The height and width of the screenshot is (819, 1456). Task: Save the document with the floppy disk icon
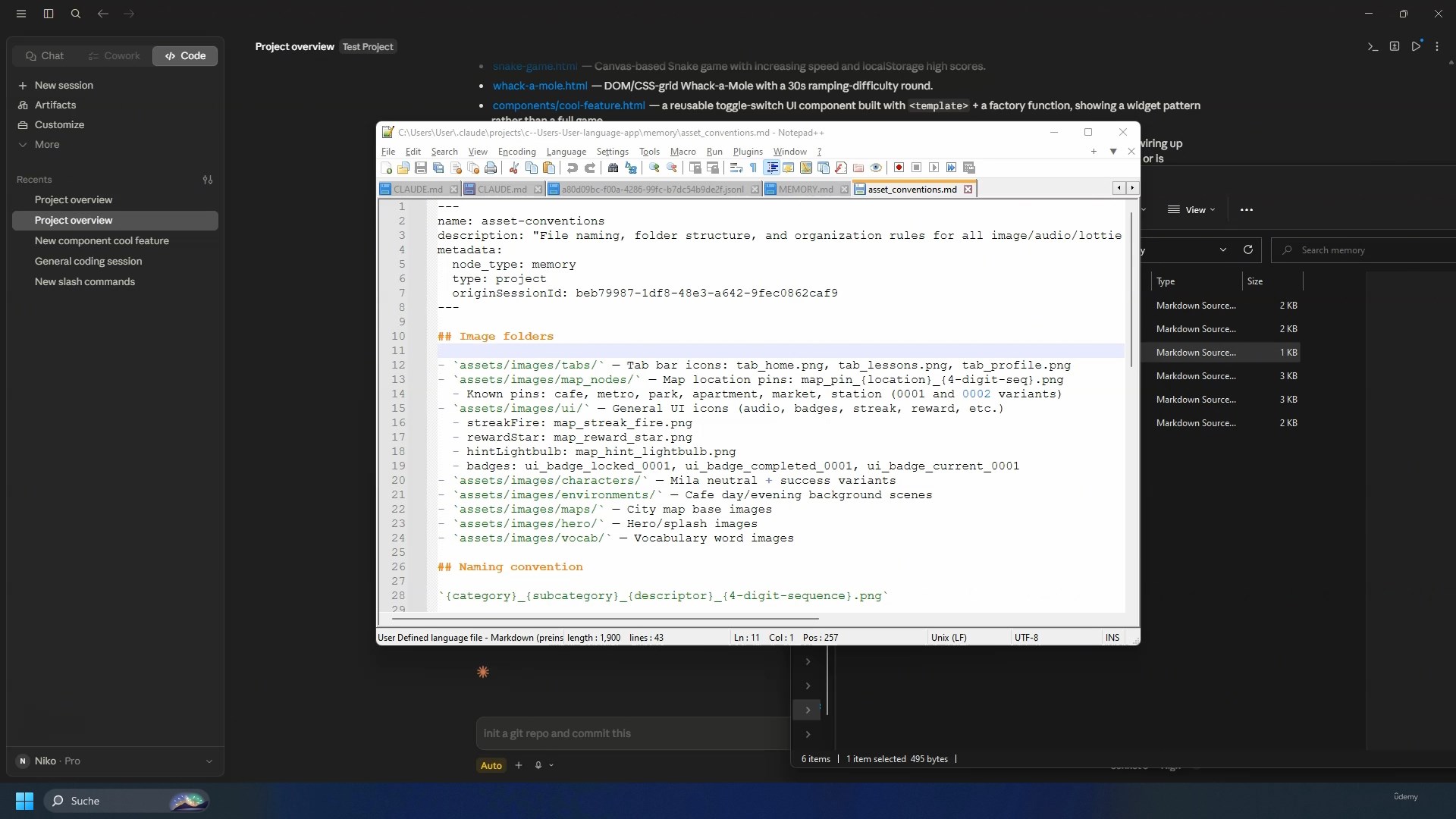click(420, 168)
